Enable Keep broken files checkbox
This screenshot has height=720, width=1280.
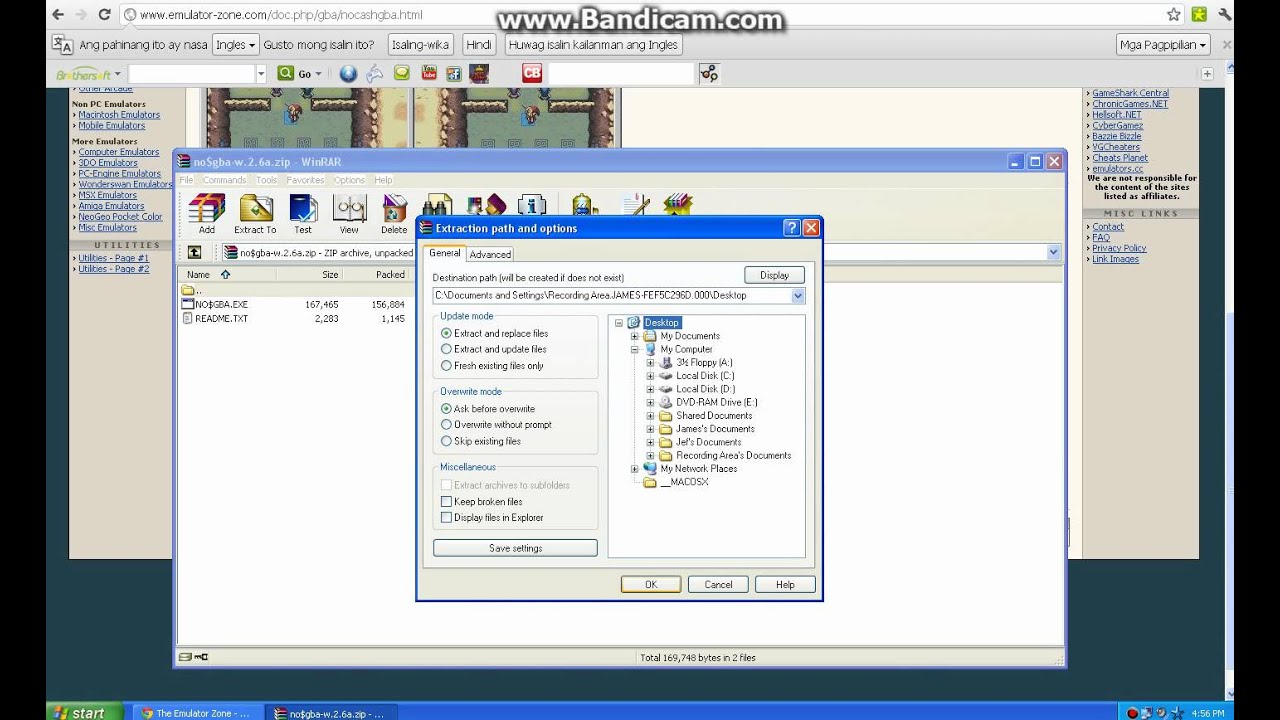446,501
